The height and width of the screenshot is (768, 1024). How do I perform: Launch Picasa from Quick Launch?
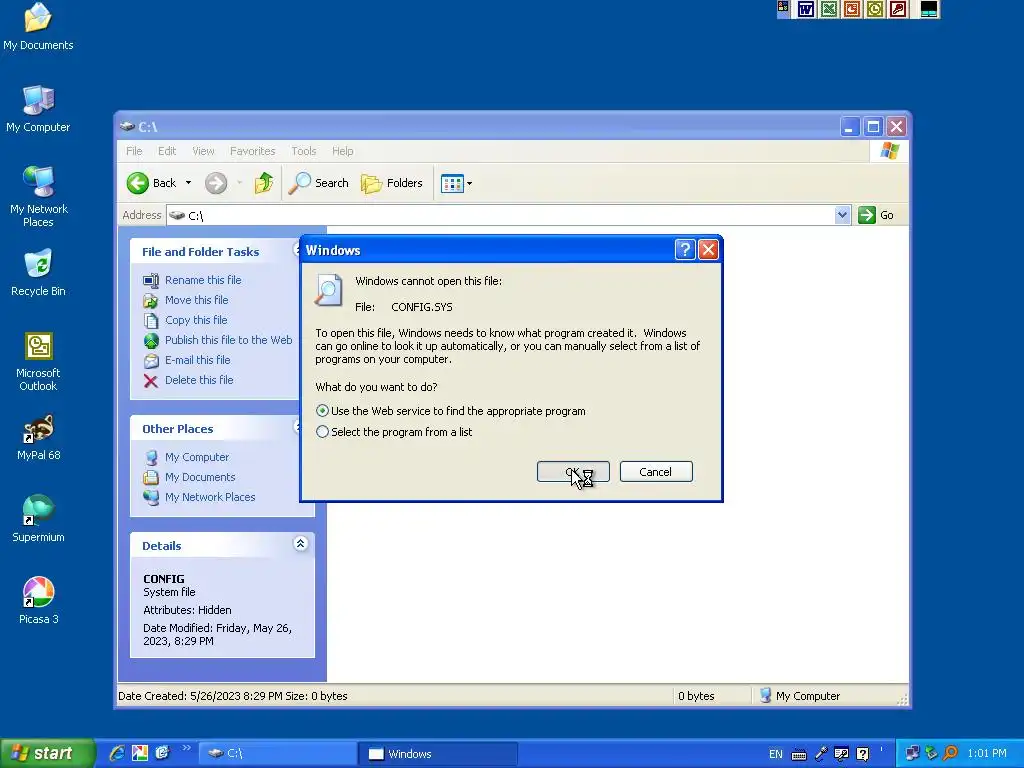coord(140,753)
